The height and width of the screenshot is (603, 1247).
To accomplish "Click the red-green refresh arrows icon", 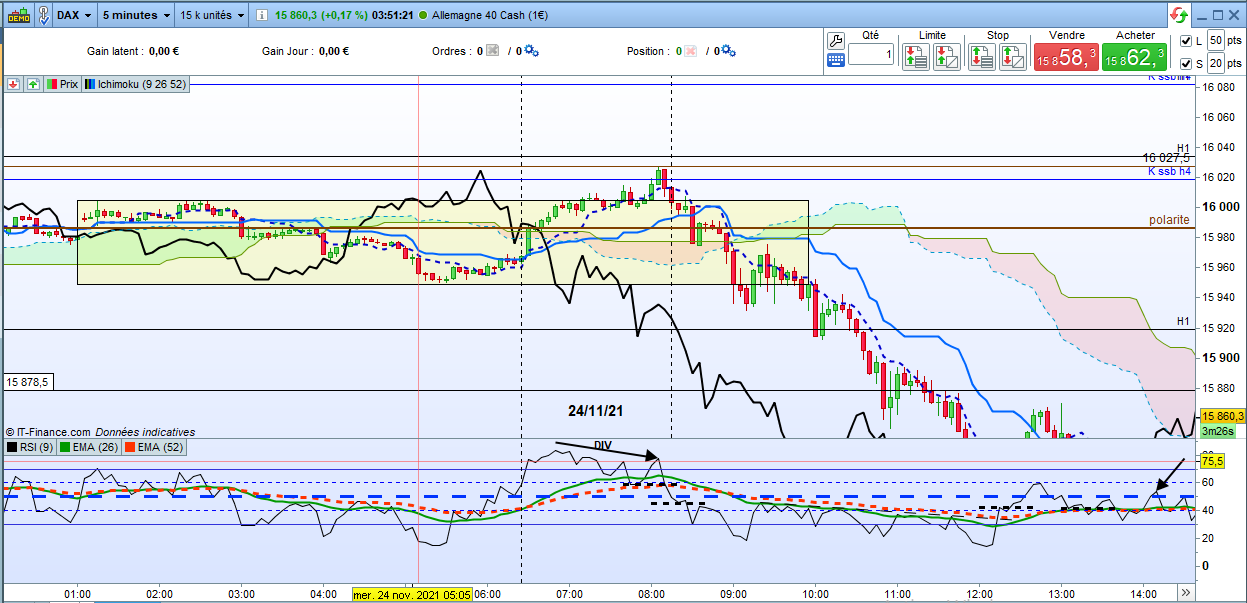I will (1180, 16).
